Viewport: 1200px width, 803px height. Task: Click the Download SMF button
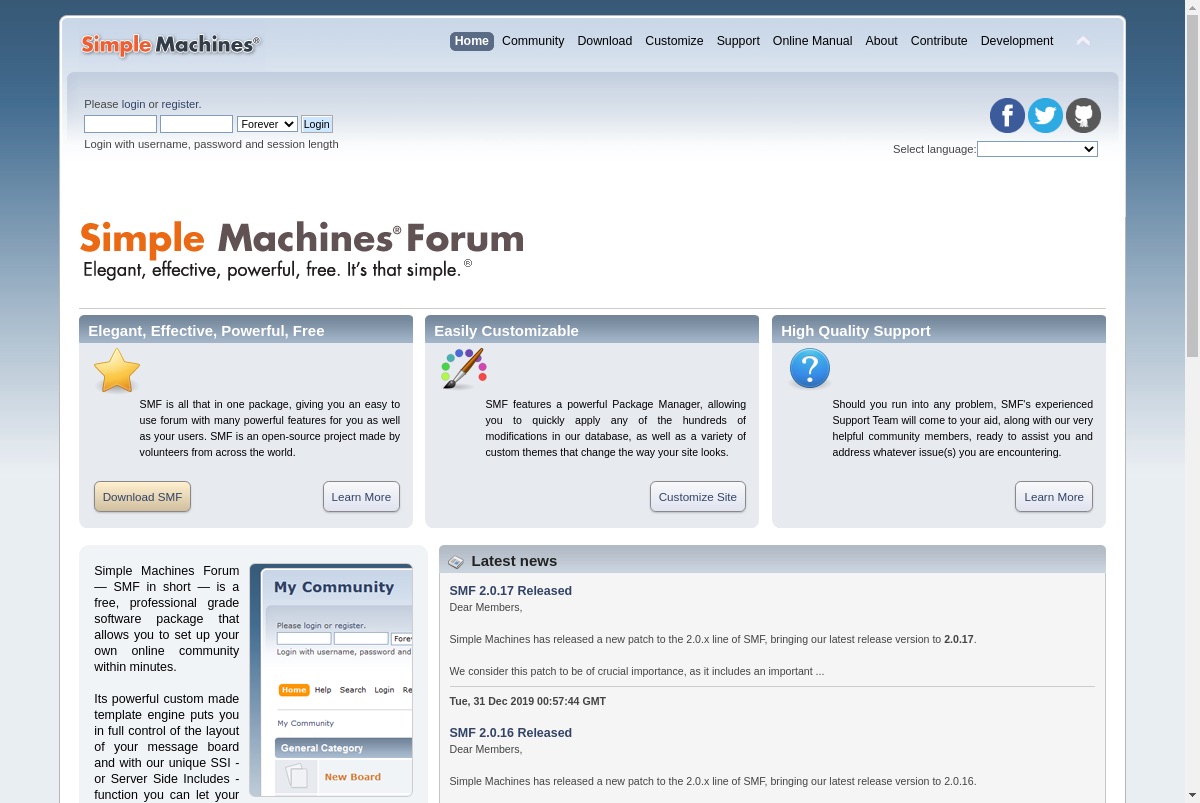pyautogui.click(x=142, y=497)
